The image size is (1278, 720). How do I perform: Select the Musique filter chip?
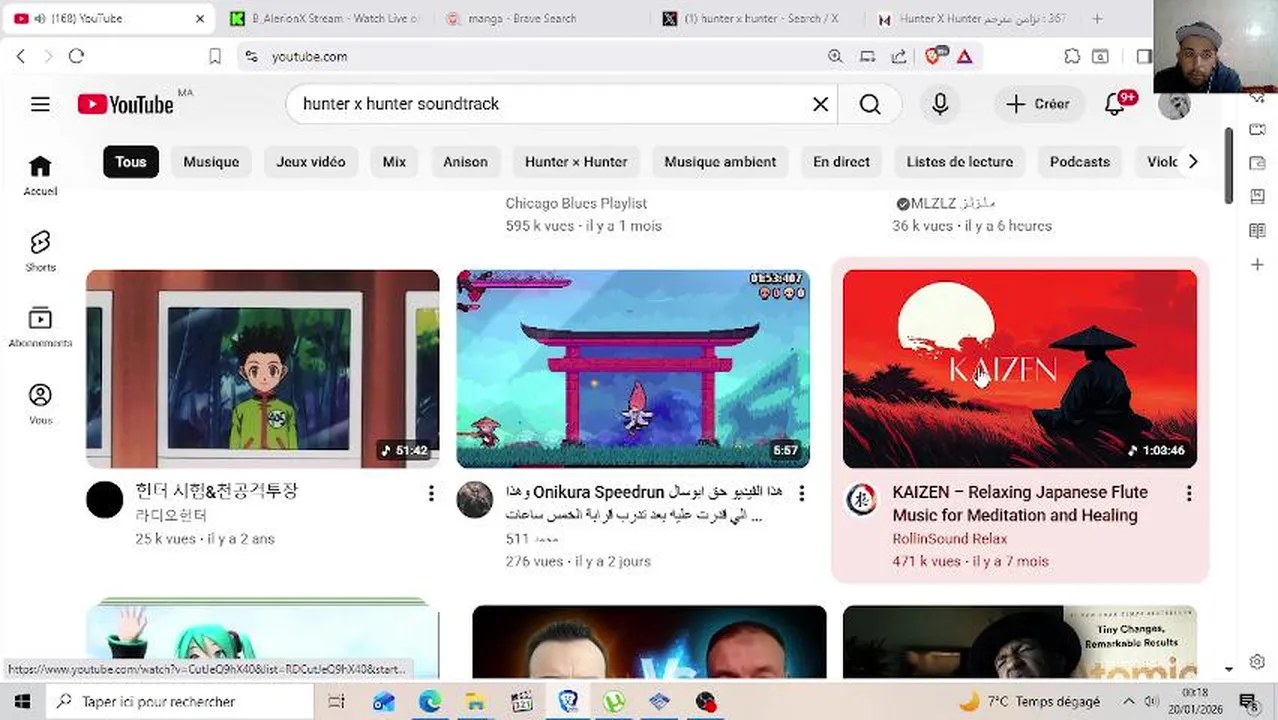pyautogui.click(x=211, y=162)
